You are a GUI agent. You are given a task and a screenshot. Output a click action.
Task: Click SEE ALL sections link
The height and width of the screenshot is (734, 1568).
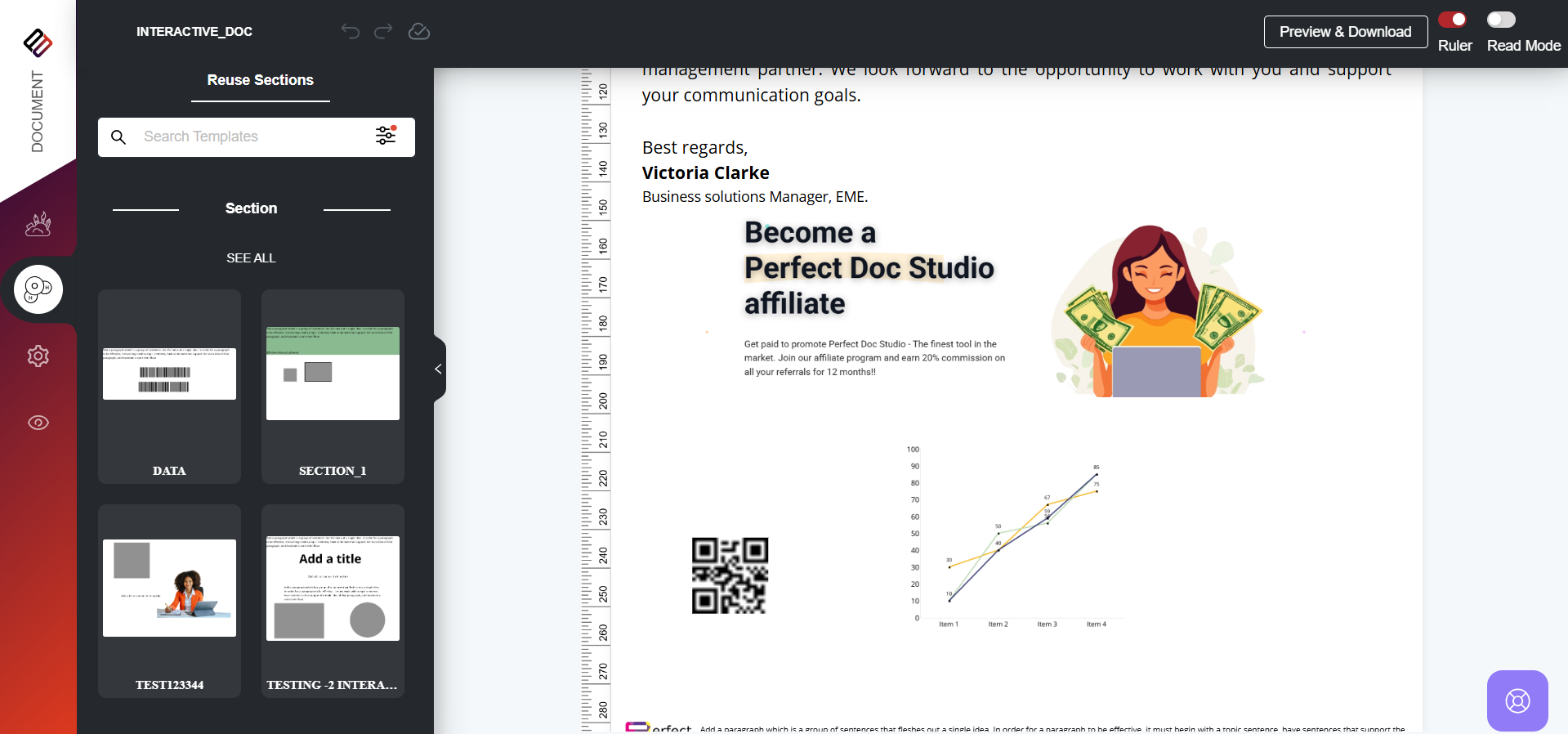point(251,258)
